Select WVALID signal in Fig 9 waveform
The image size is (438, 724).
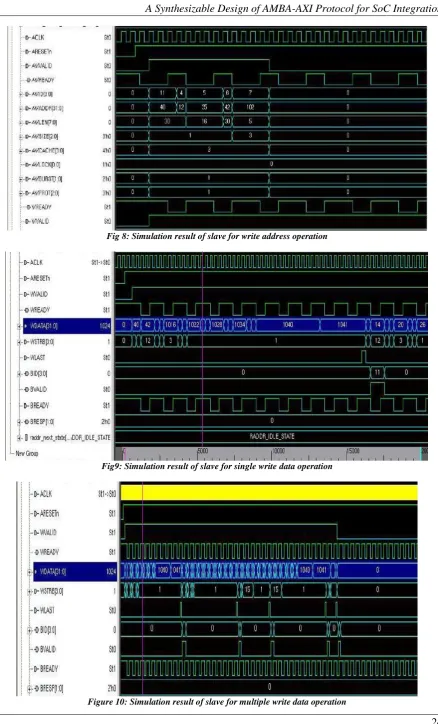[x=38, y=294]
